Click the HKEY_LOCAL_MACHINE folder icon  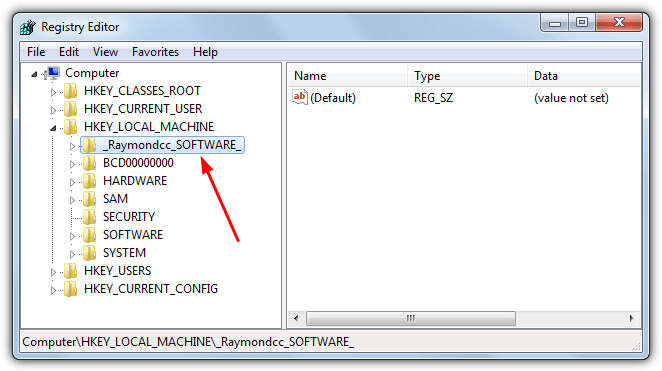pos(71,127)
